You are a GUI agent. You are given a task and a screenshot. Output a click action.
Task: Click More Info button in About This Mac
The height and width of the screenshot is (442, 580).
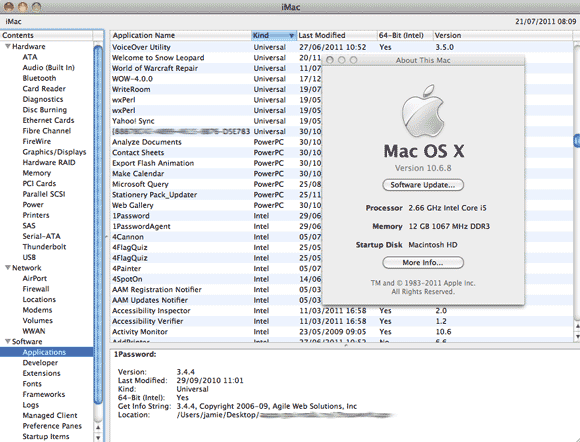(x=423, y=263)
